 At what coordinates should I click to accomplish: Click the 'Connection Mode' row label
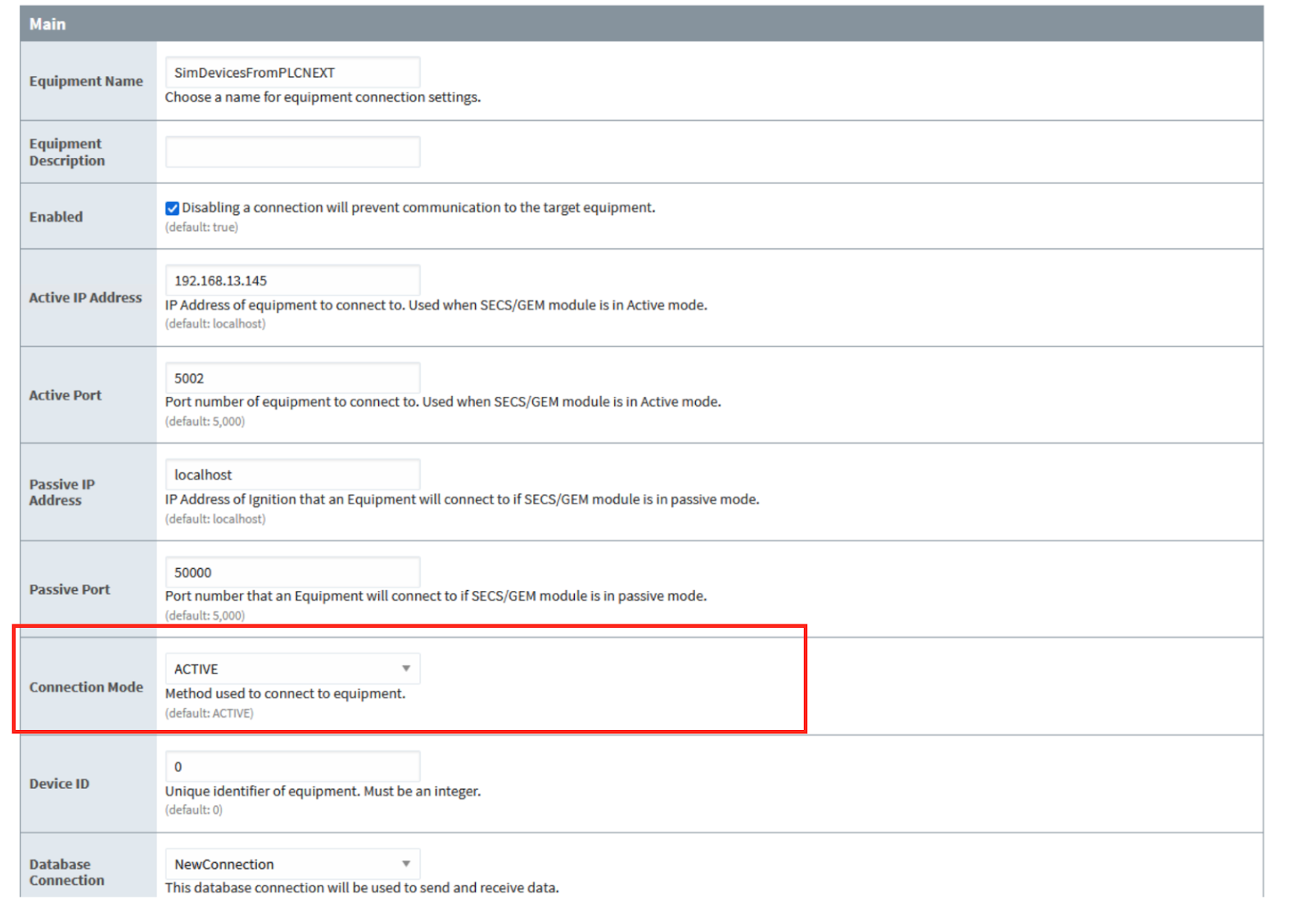pyautogui.click(x=86, y=687)
